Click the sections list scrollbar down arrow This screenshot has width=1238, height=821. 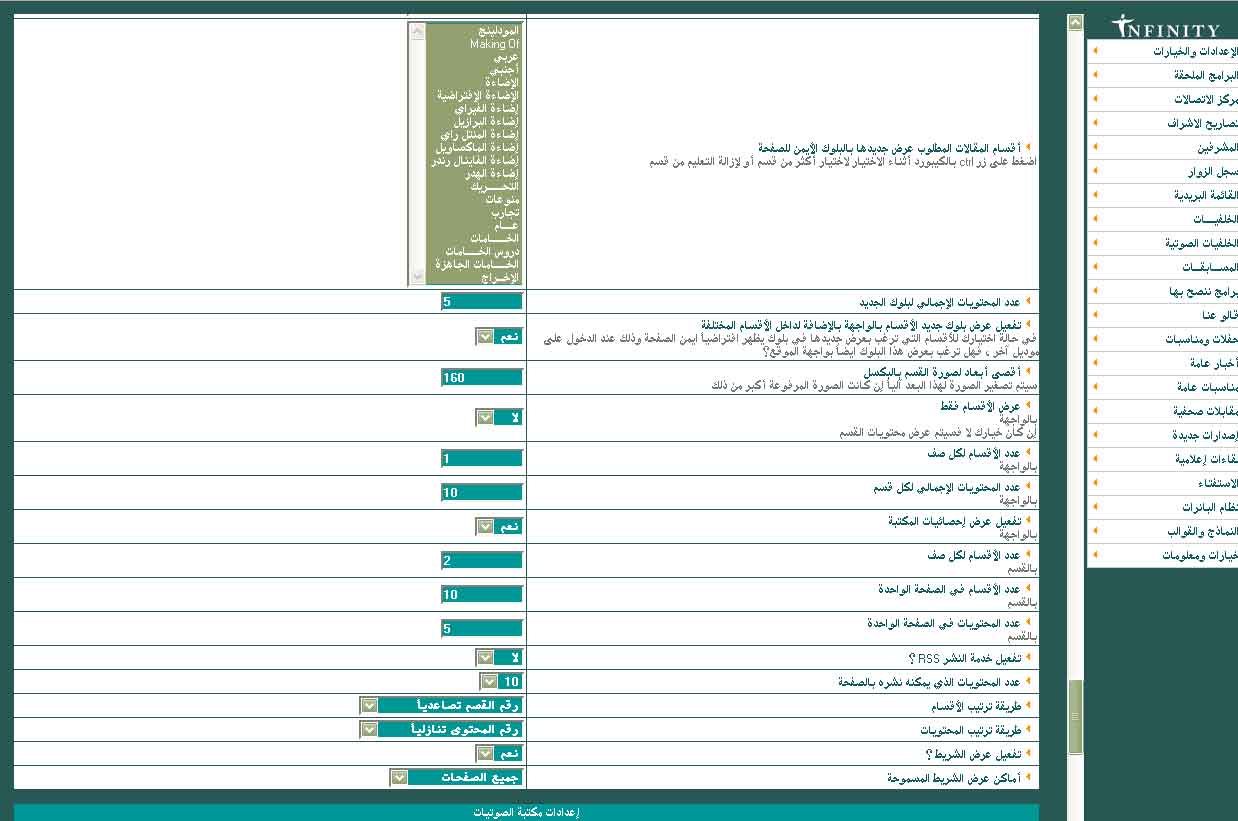pos(418,277)
